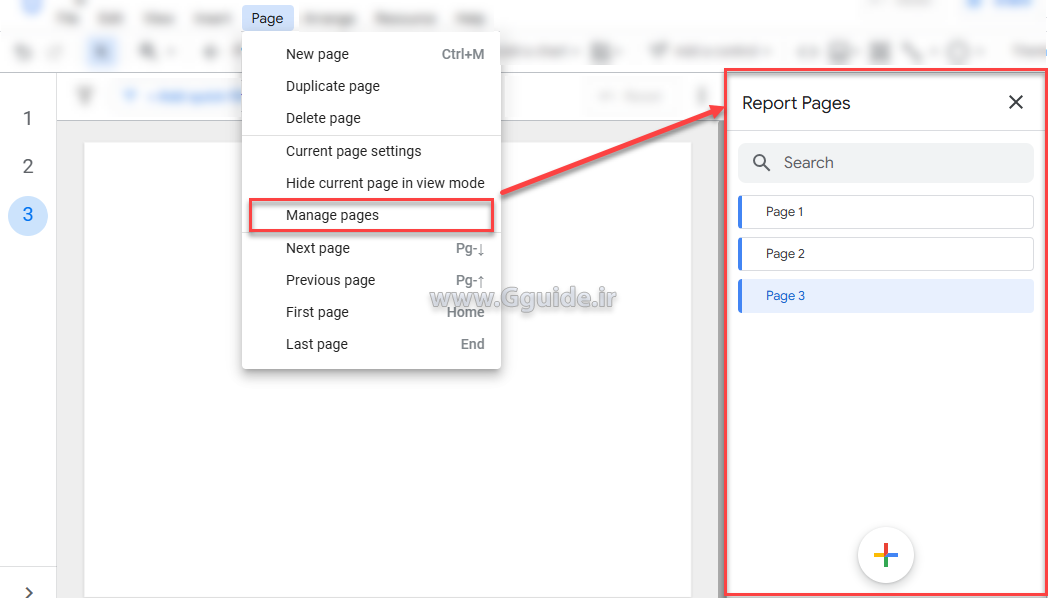Viewport: 1048px width, 598px height.
Task: Select highlighted page number 3 in left sidebar
Action: [28, 215]
